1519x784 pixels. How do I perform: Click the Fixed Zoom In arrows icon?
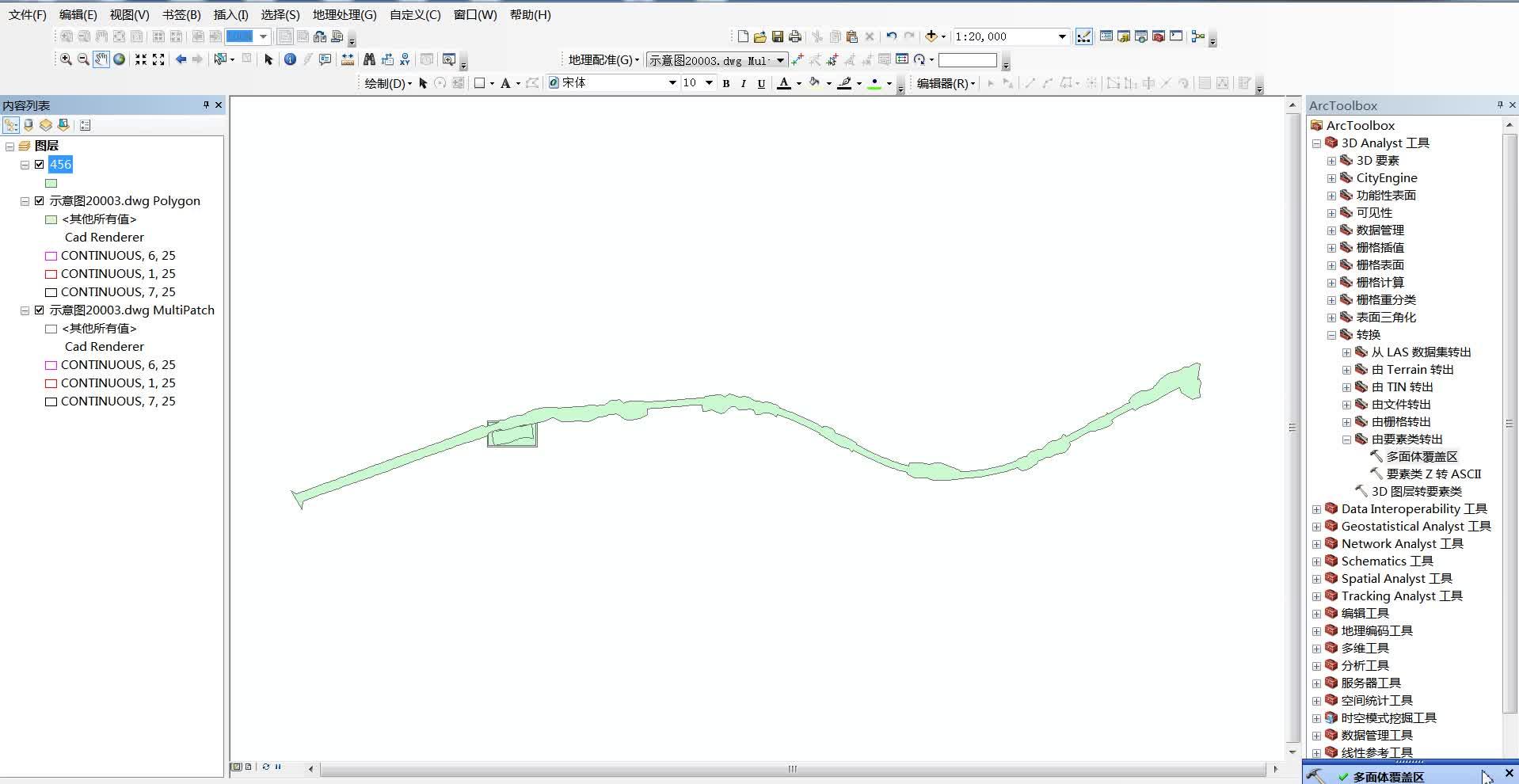click(x=141, y=59)
